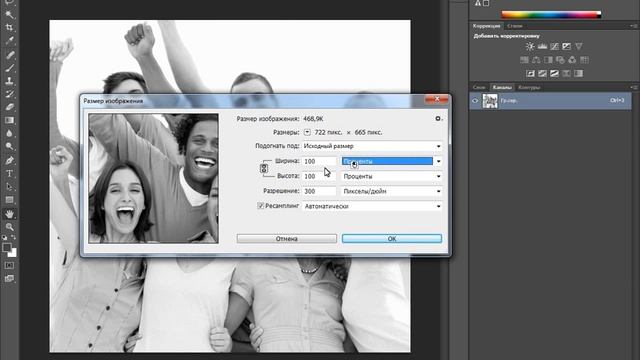This screenshot has width=640, height=360.
Task: Select the Zoom tool in the toolbar
Action: pyautogui.click(x=9, y=227)
